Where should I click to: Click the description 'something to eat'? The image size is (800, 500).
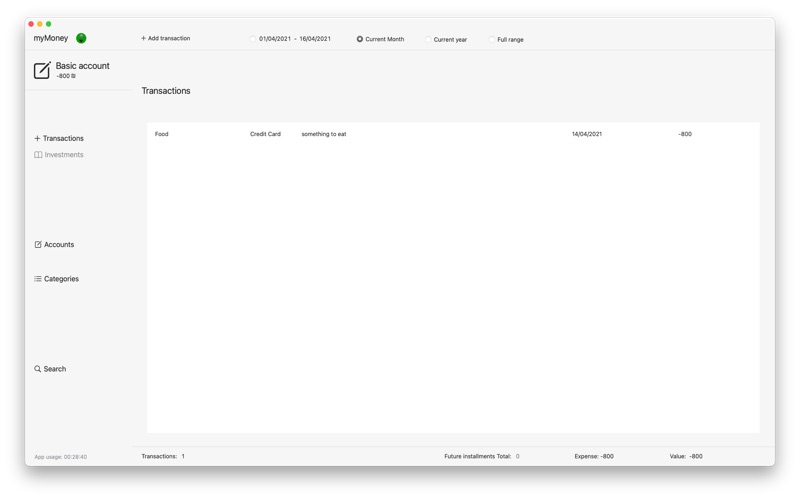pyautogui.click(x=324, y=134)
